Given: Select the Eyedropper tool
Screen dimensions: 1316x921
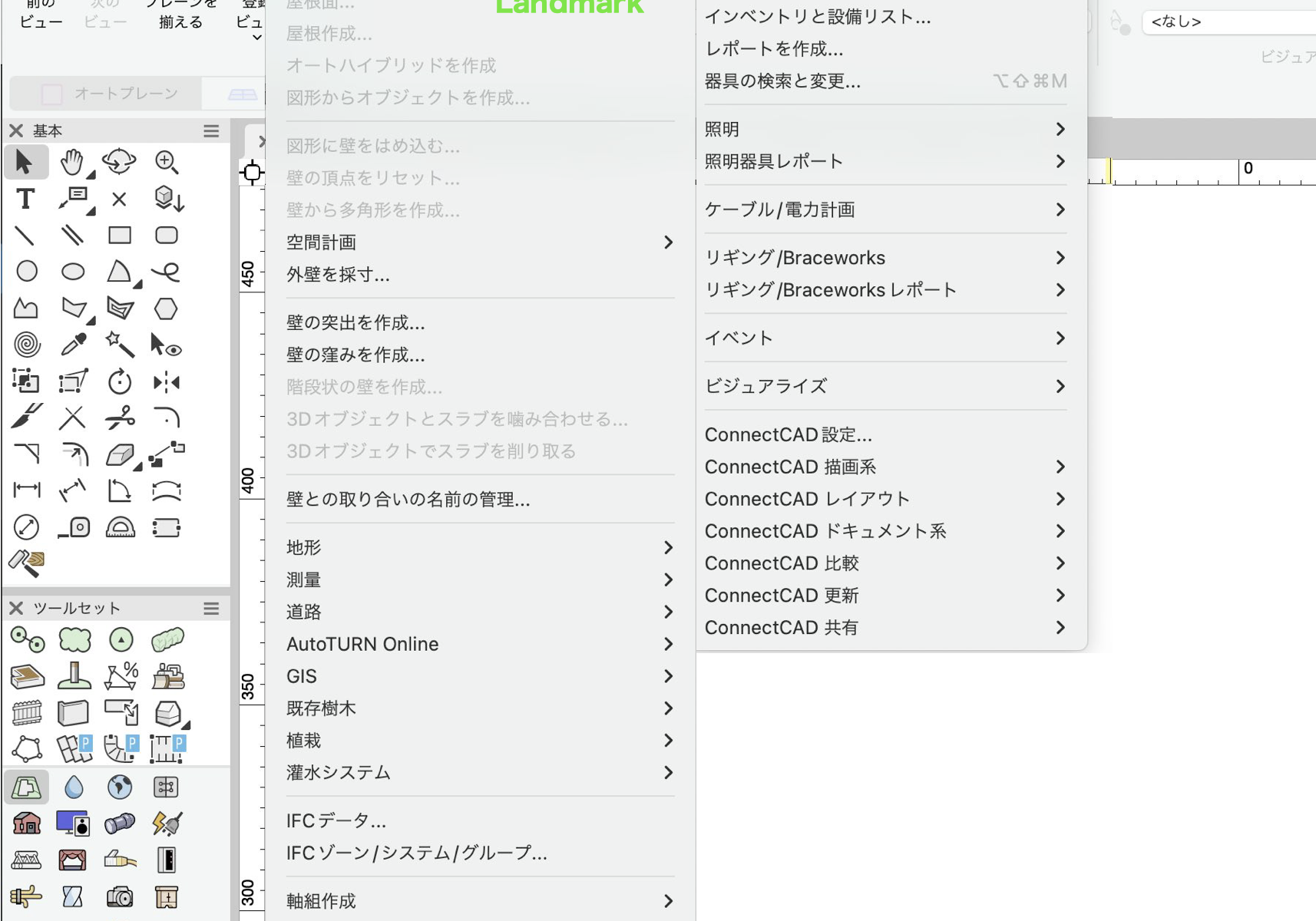Looking at the screenshot, I should coord(74,345).
